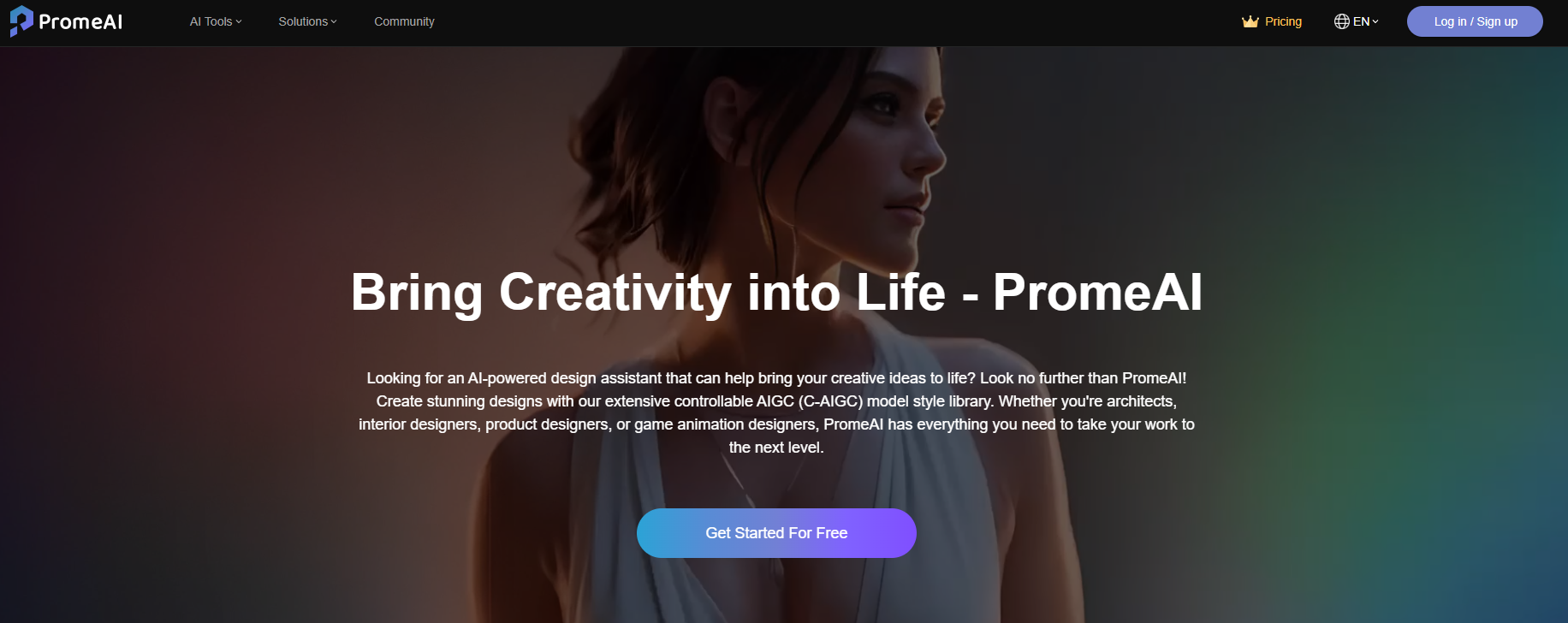The width and height of the screenshot is (1568, 623).
Task: Click the word PromeAI in the headline
Action: [1098, 293]
